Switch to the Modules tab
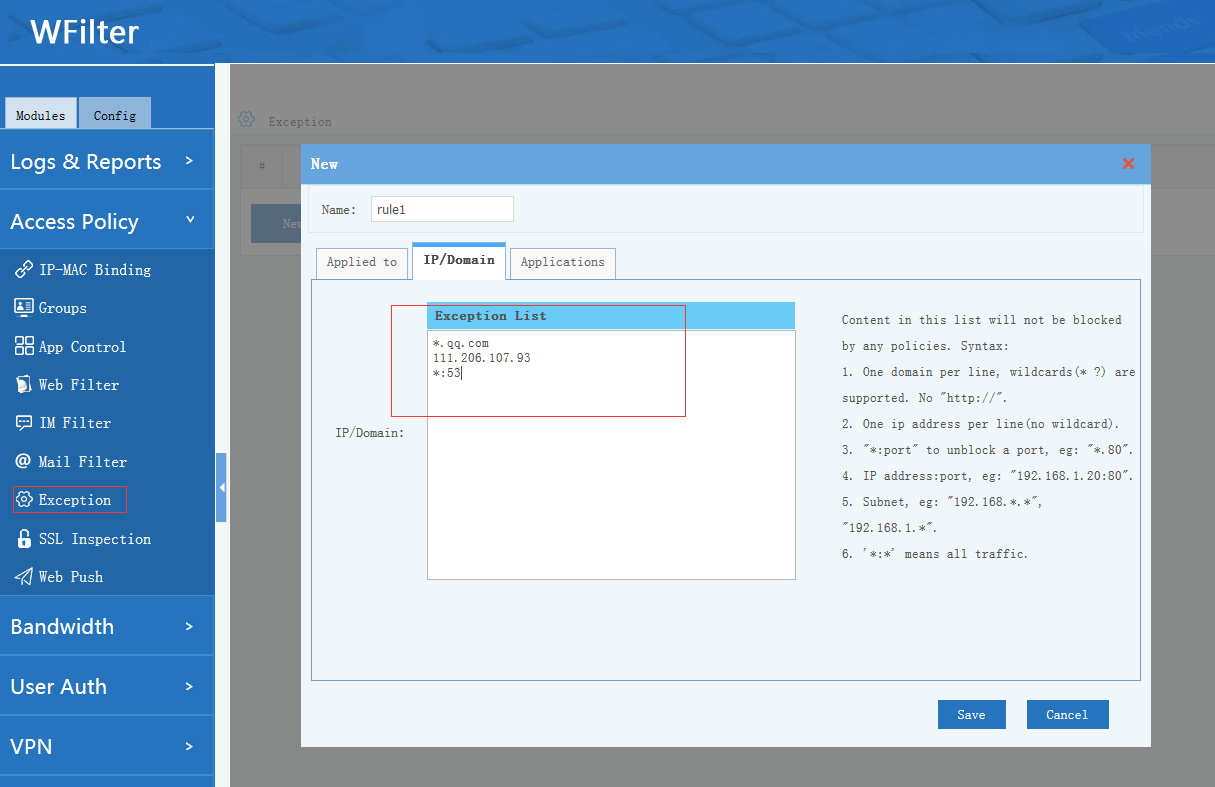The image size is (1215, 787). point(41,114)
